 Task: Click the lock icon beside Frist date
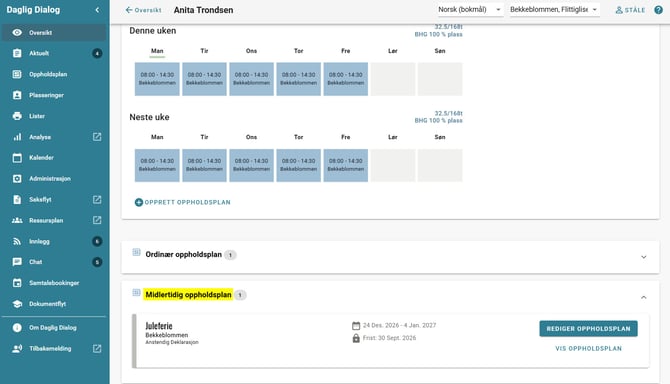pos(356,338)
